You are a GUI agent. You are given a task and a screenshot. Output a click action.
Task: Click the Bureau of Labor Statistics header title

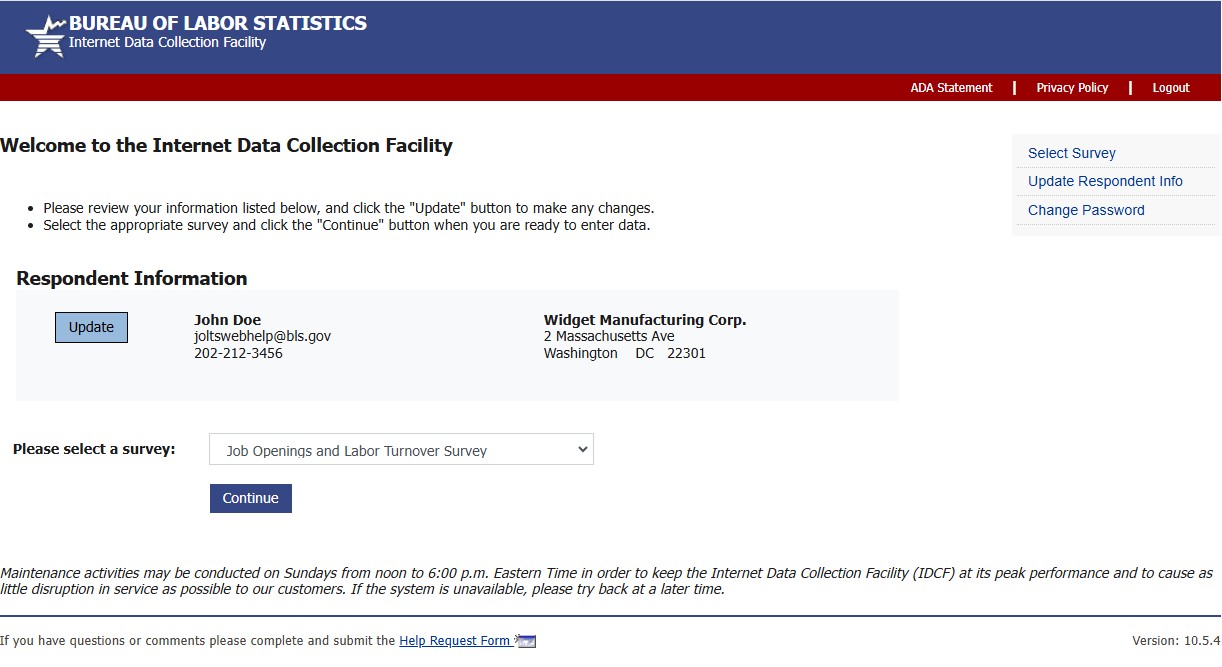click(217, 23)
